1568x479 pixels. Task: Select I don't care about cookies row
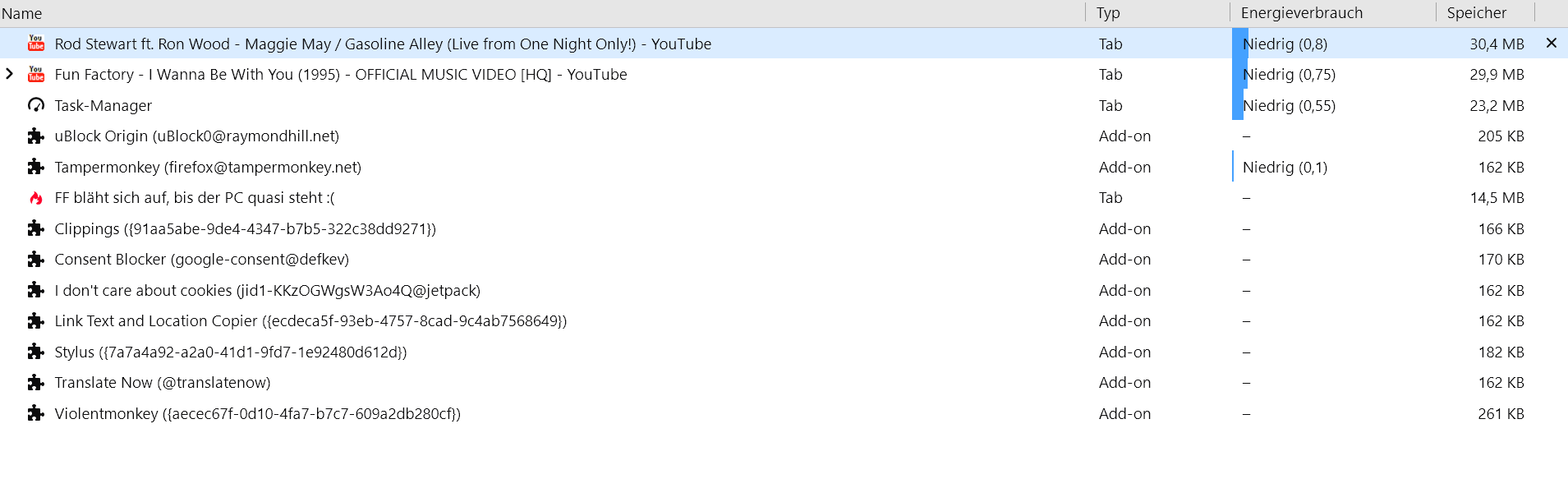click(x=267, y=291)
